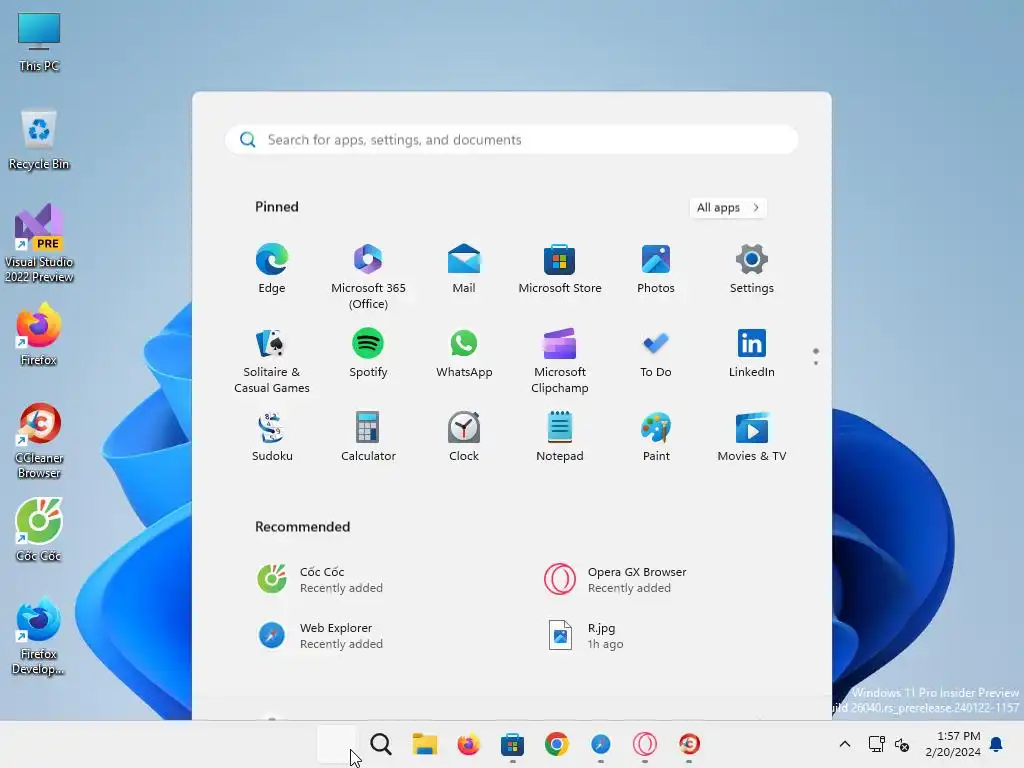Open the To Do app
1024x768 pixels.
point(656,353)
